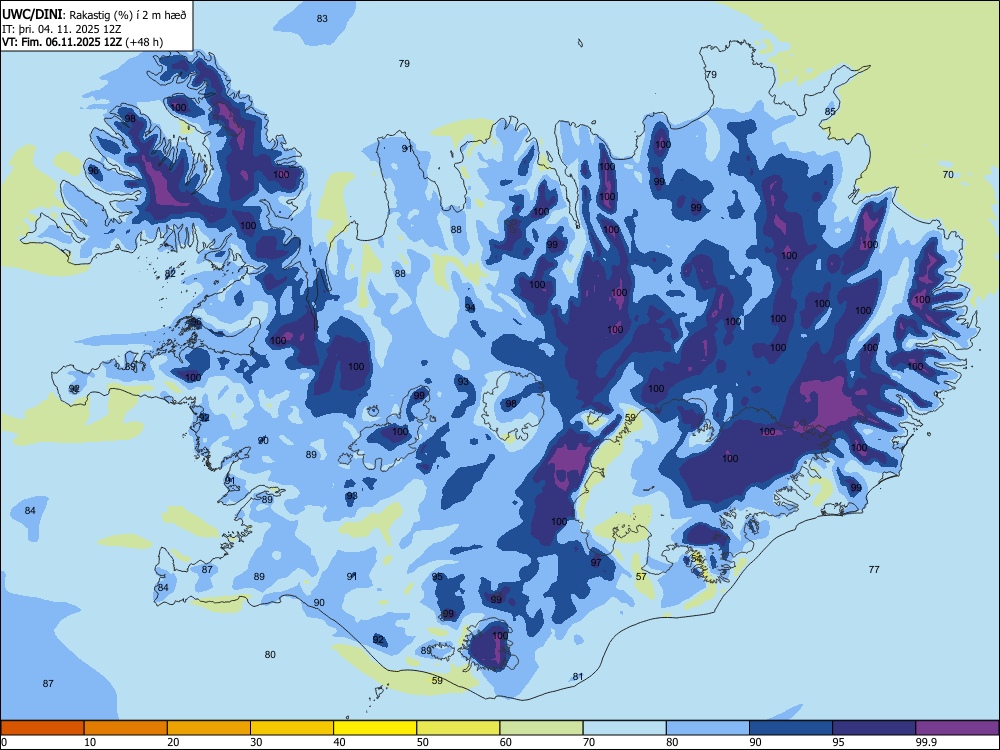Click the legend label '0'

(x=4, y=742)
